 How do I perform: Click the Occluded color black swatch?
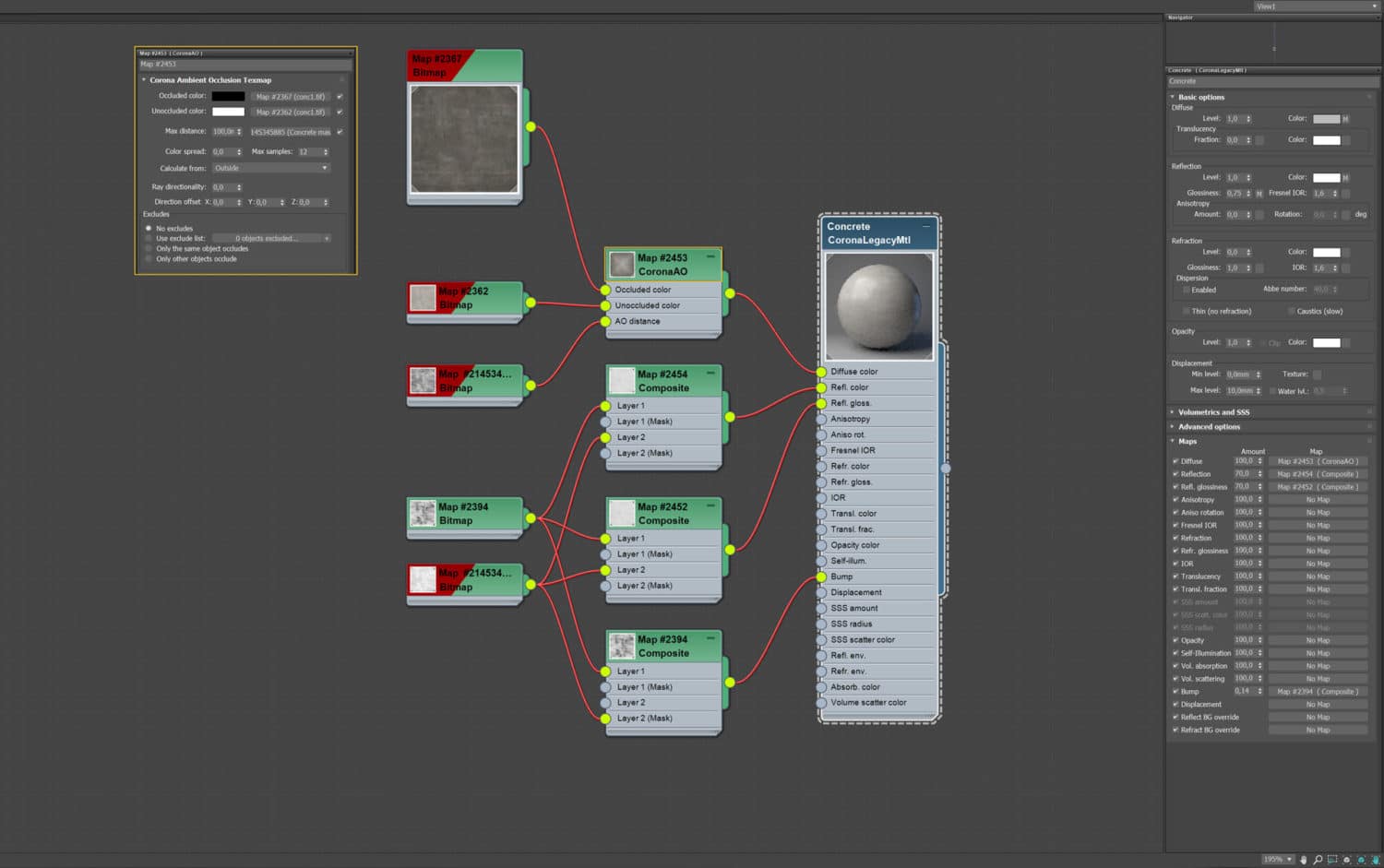click(x=228, y=96)
